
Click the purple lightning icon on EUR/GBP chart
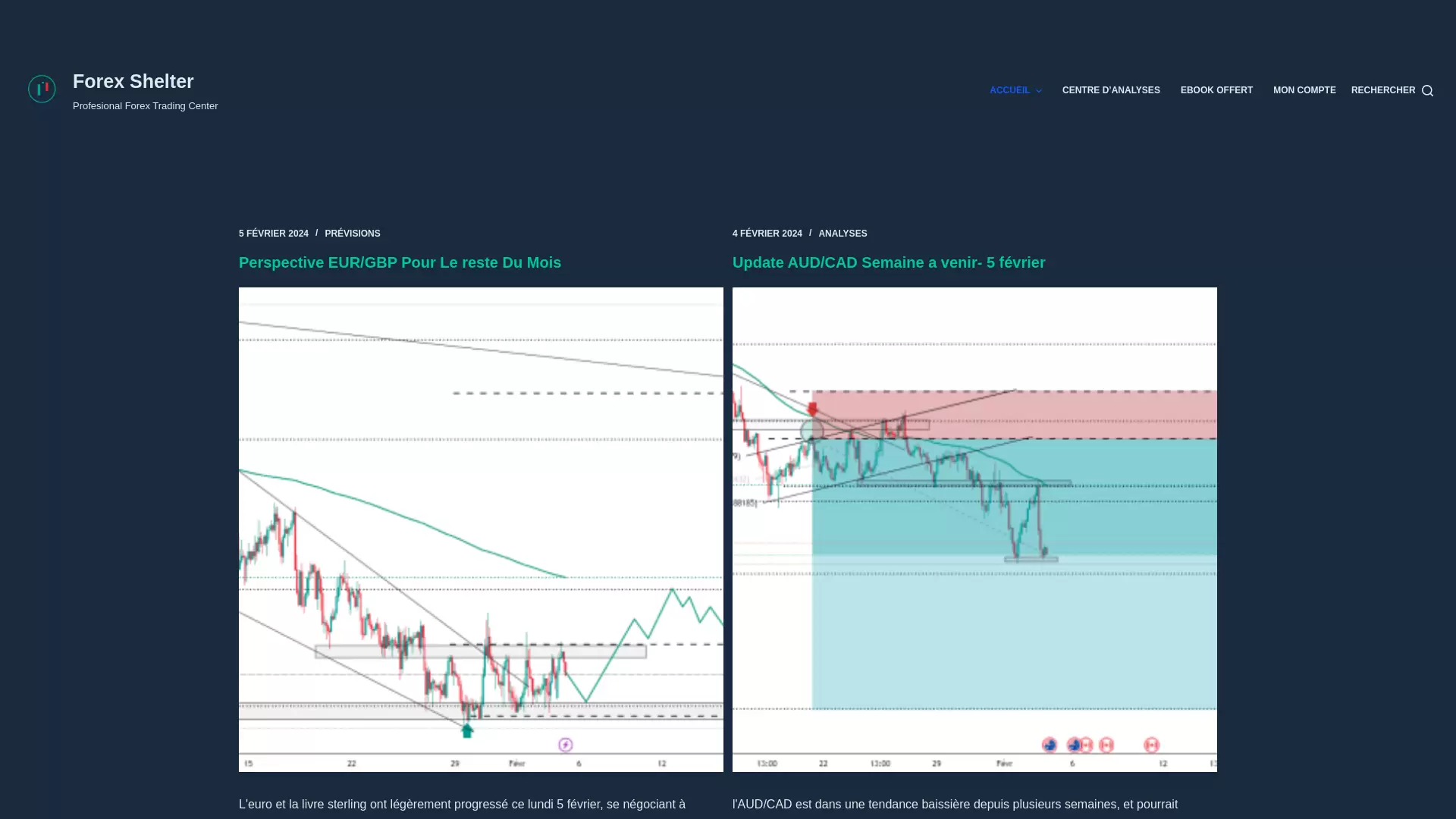566,745
